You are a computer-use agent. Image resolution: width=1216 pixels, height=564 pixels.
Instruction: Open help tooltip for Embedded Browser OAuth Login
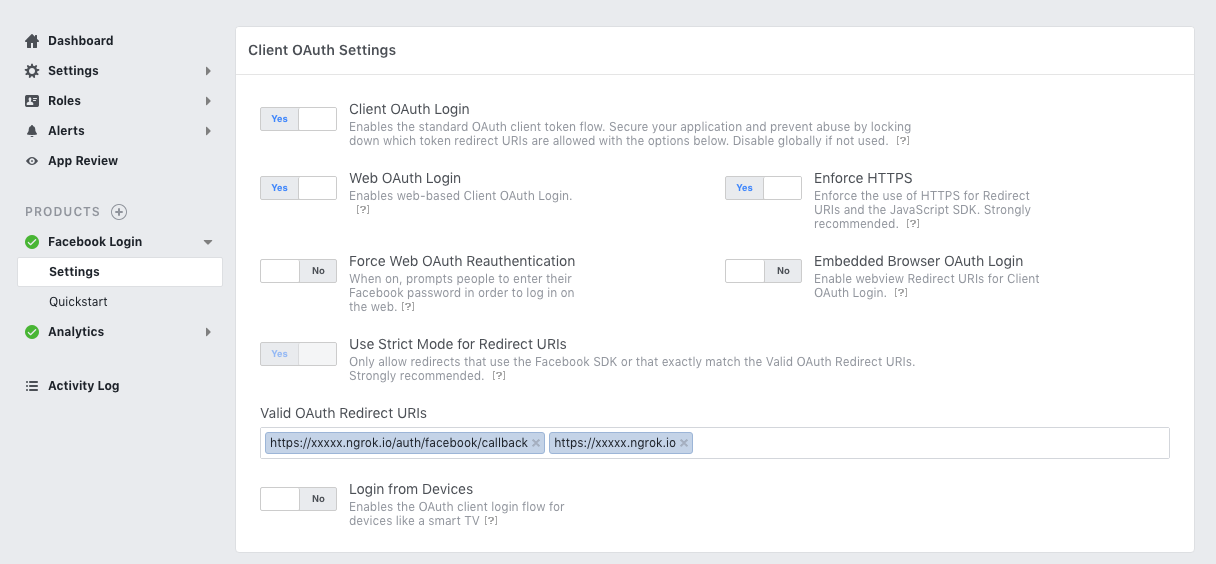click(901, 293)
